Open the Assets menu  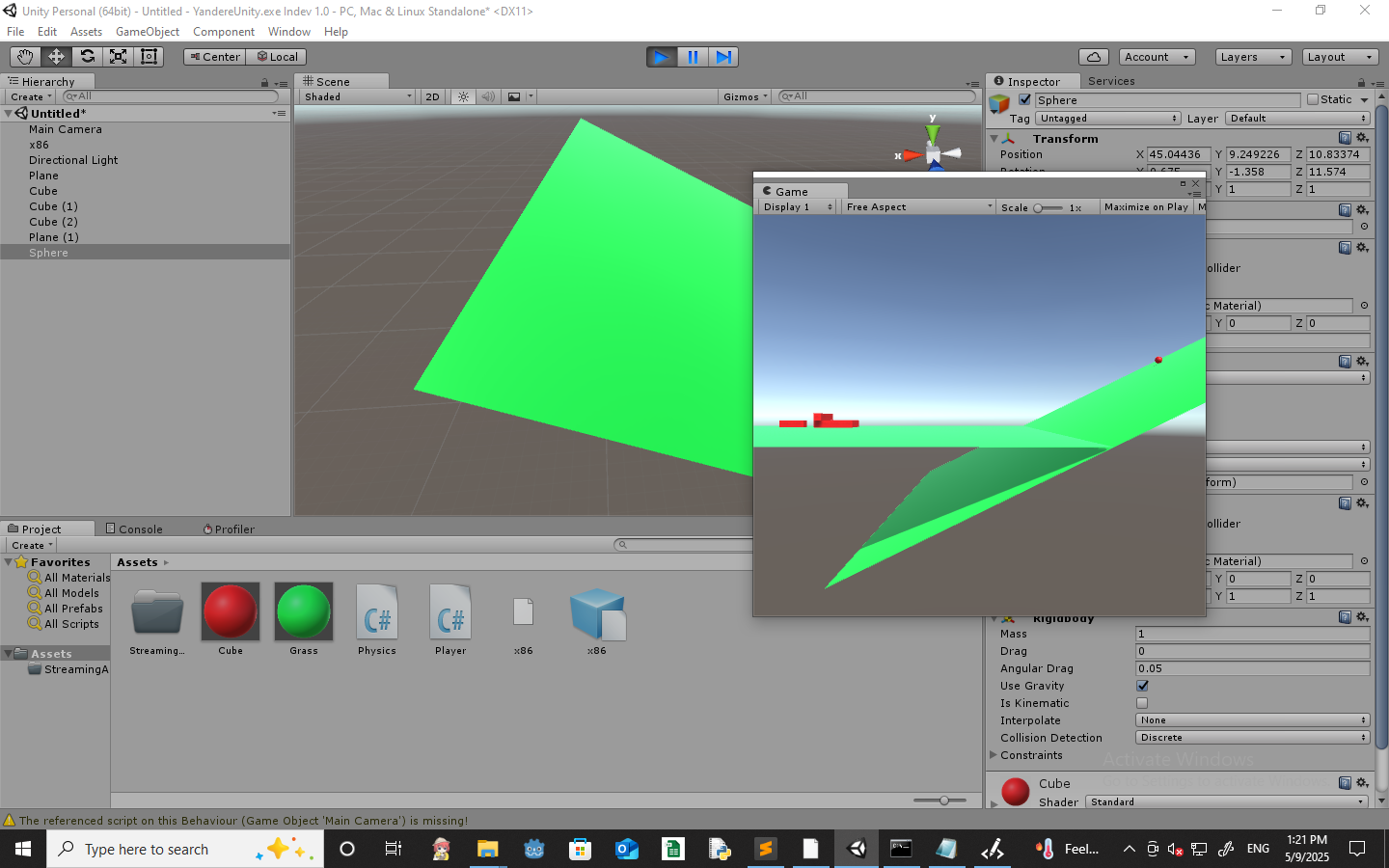[86, 32]
